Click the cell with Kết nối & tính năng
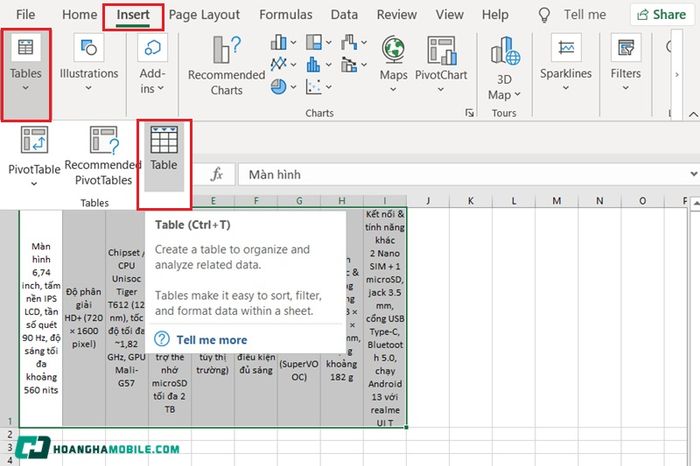Image resolution: width=700 pixels, height=466 pixels. [x=385, y=318]
